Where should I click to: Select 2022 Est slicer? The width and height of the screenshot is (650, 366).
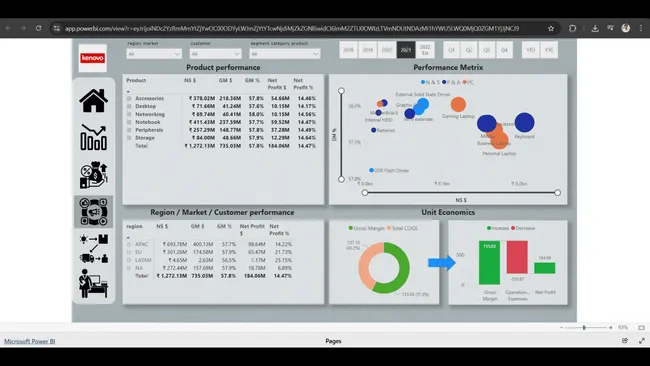click(425, 50)
